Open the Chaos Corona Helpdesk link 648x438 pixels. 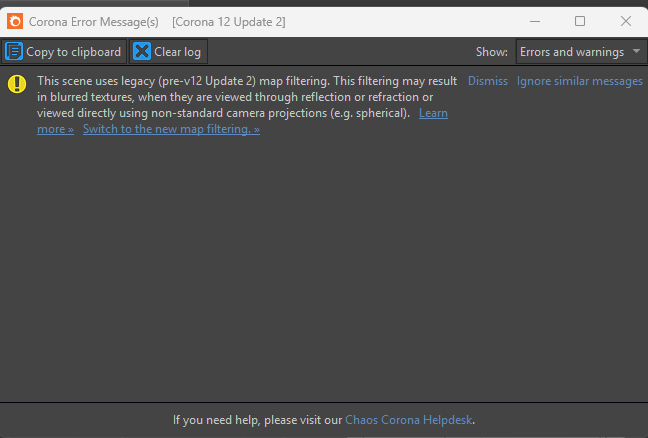(x=408, y=420)
